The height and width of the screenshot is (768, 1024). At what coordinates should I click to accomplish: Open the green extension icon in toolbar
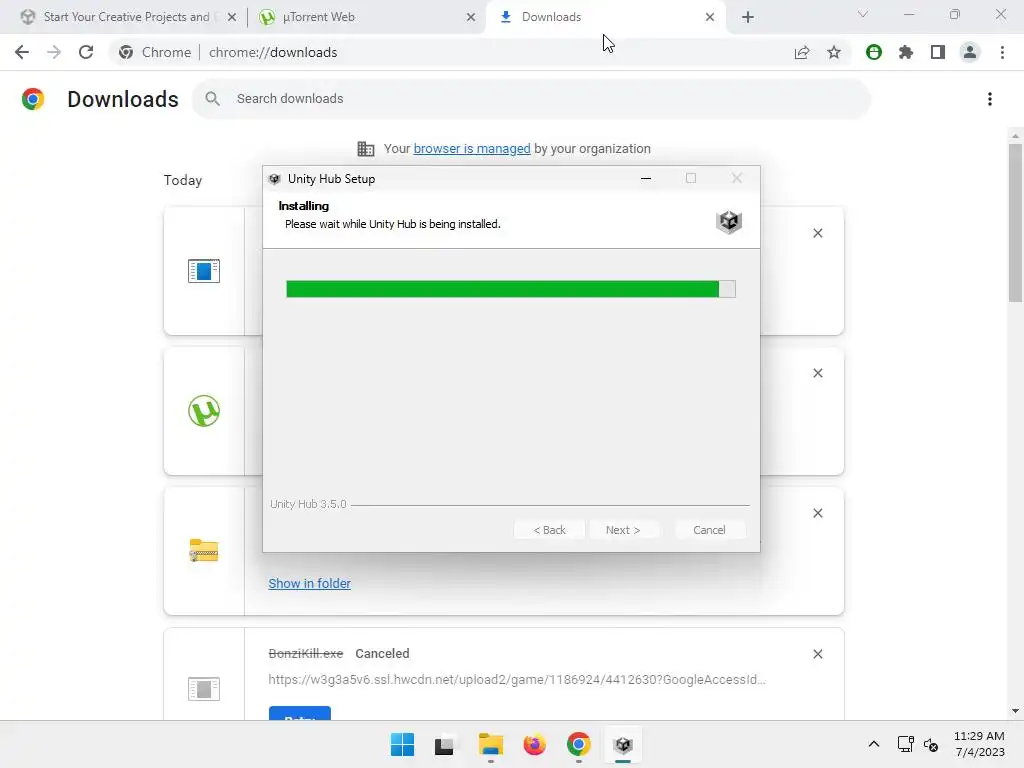click(x=874, y=52)
